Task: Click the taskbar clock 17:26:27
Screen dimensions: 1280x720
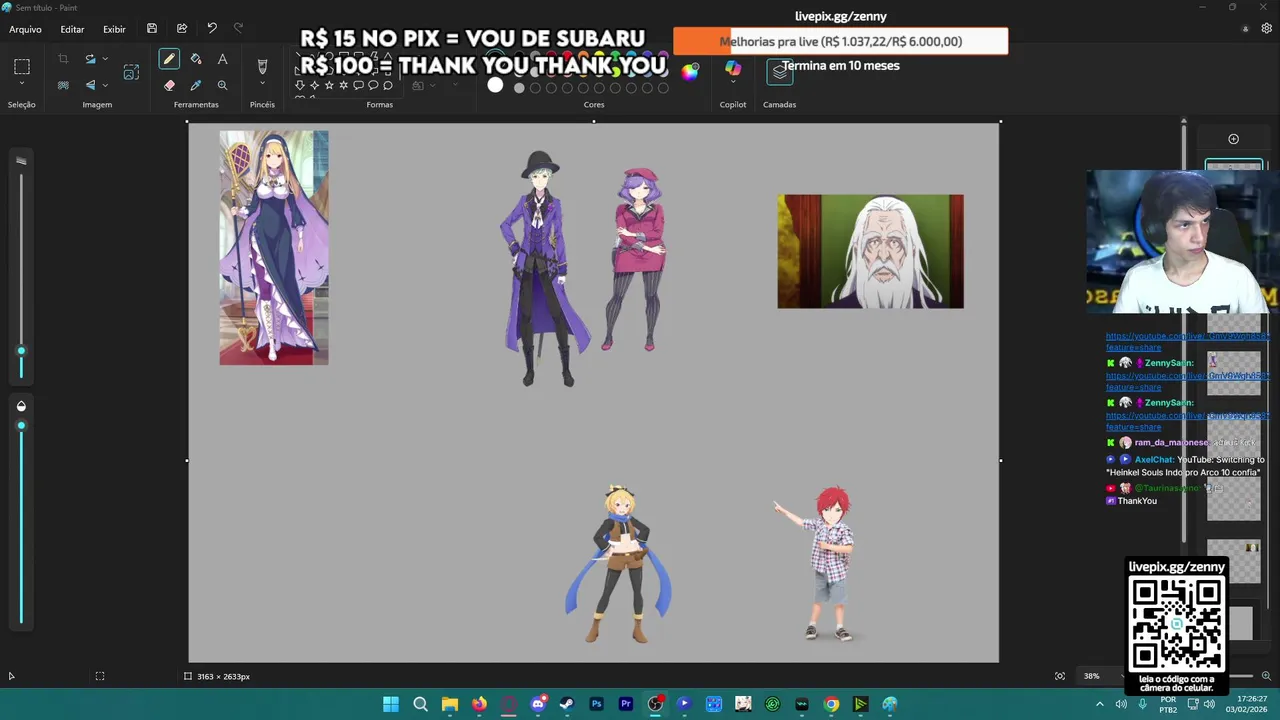Action: coord(1251,698)
